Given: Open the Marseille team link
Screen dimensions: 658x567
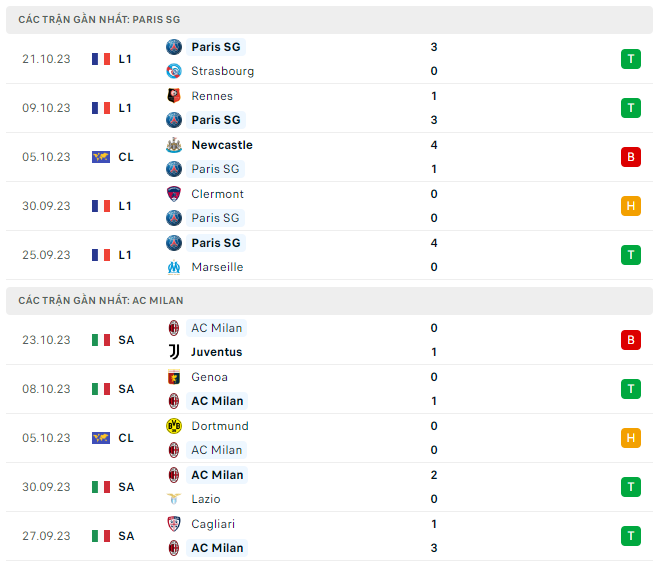Looking at the screenshot, I should tap(218, 267).
